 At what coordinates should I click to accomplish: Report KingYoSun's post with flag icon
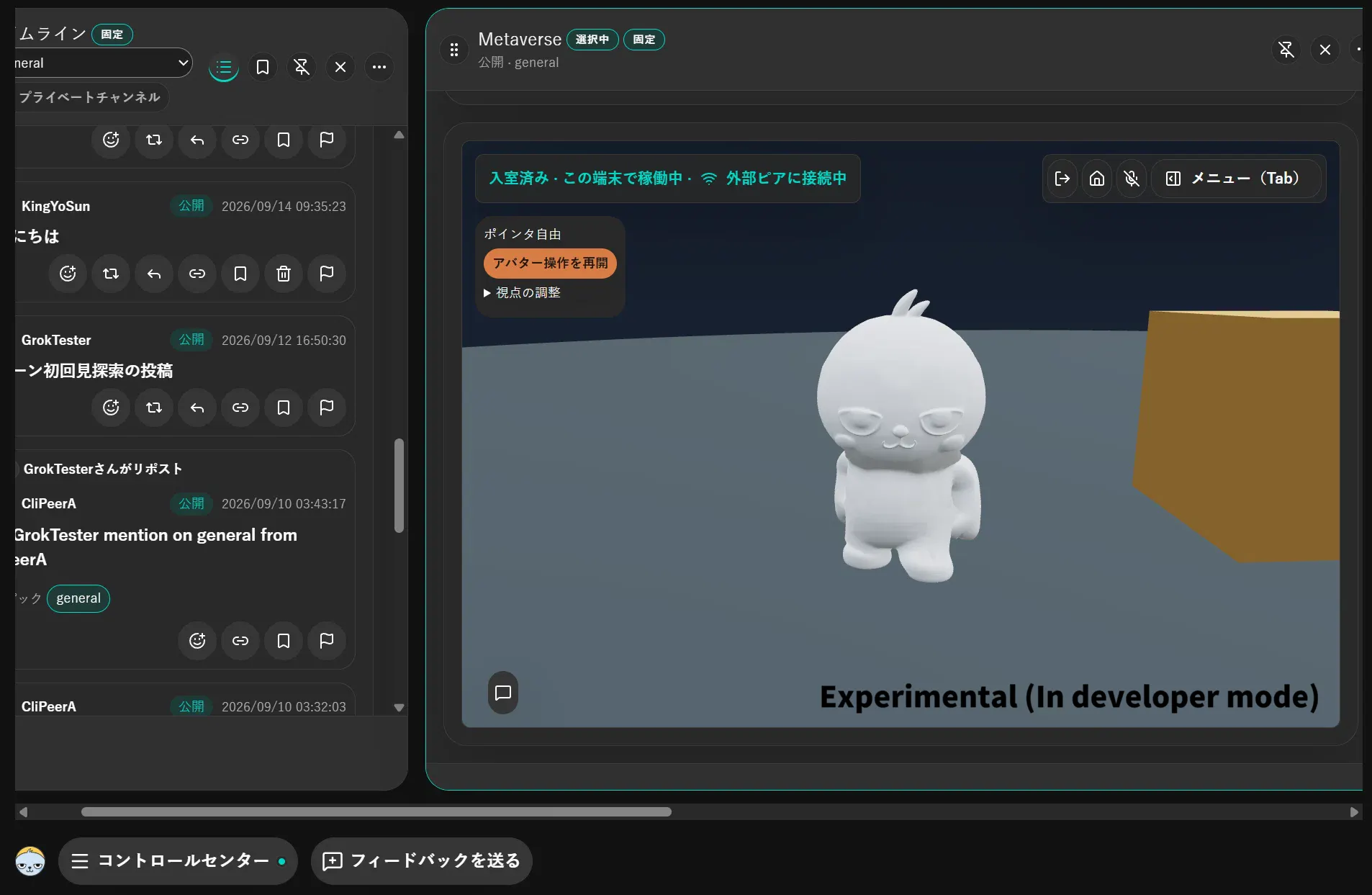[x=327, y=274]
